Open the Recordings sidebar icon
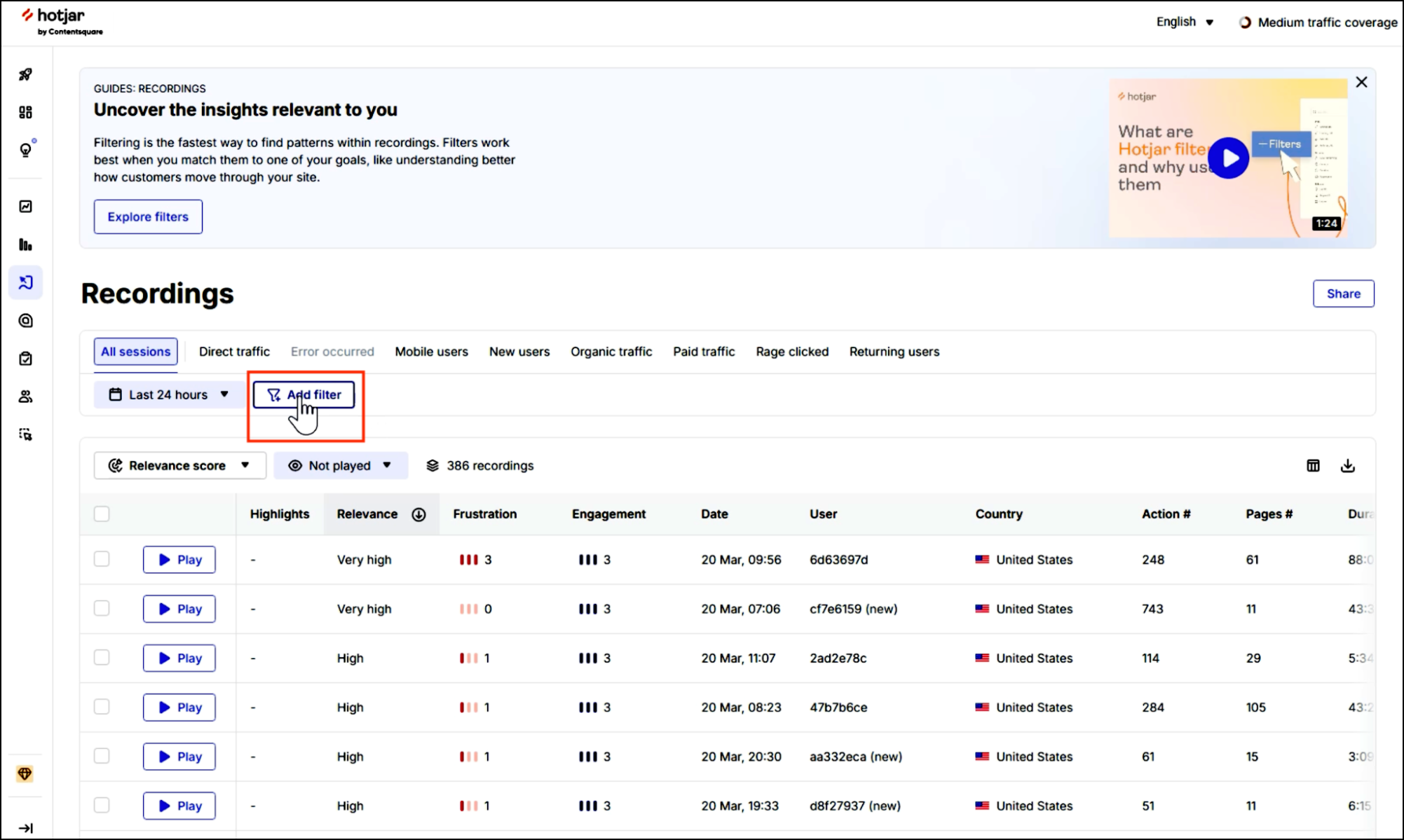The height and width of the screenshot is (840, 1404). click(x=26, y=282)
